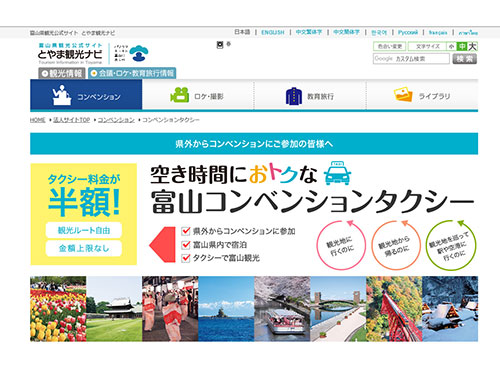Screen dimensions: 500x376
Task: Toggle the 県外からコンベンションに参加 checkbox
Action: coord(186,231)
